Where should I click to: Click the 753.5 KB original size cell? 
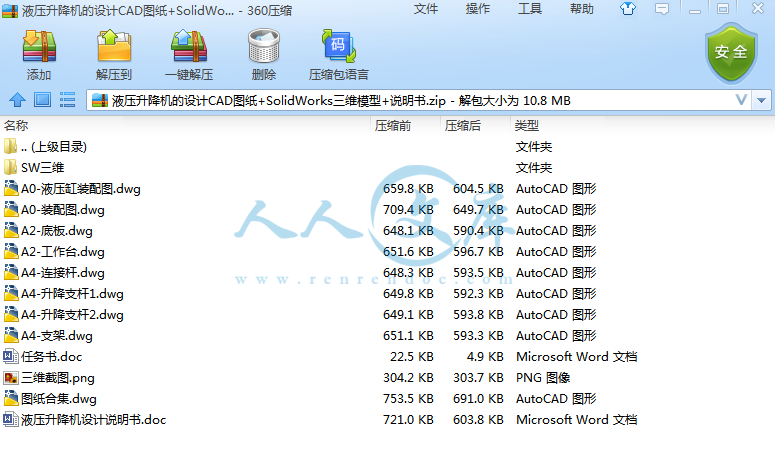coord(408,399)
